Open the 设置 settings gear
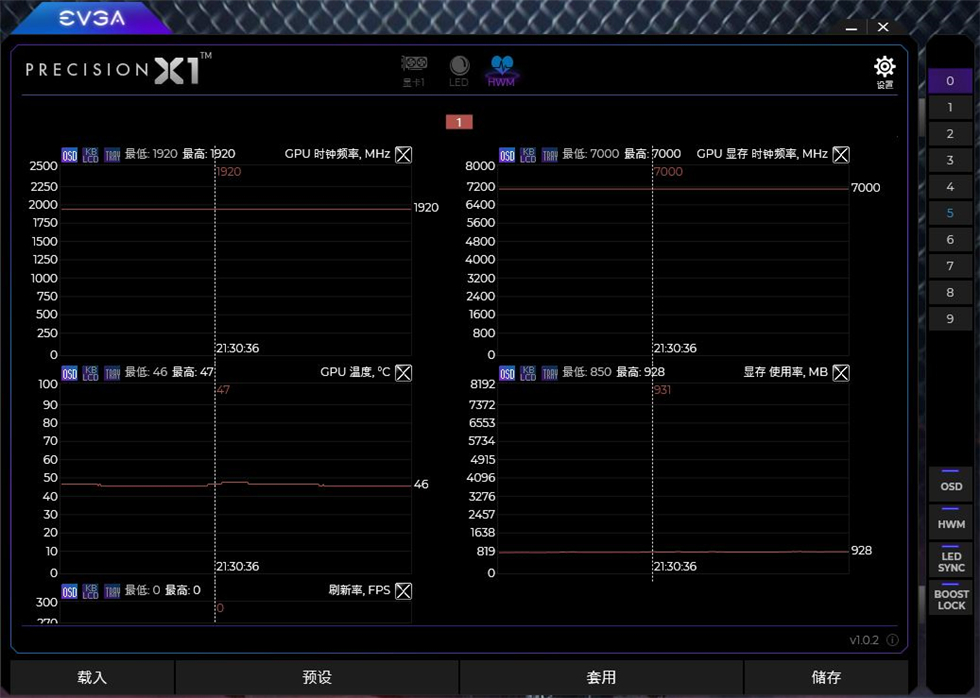 [x=884, y=67]
